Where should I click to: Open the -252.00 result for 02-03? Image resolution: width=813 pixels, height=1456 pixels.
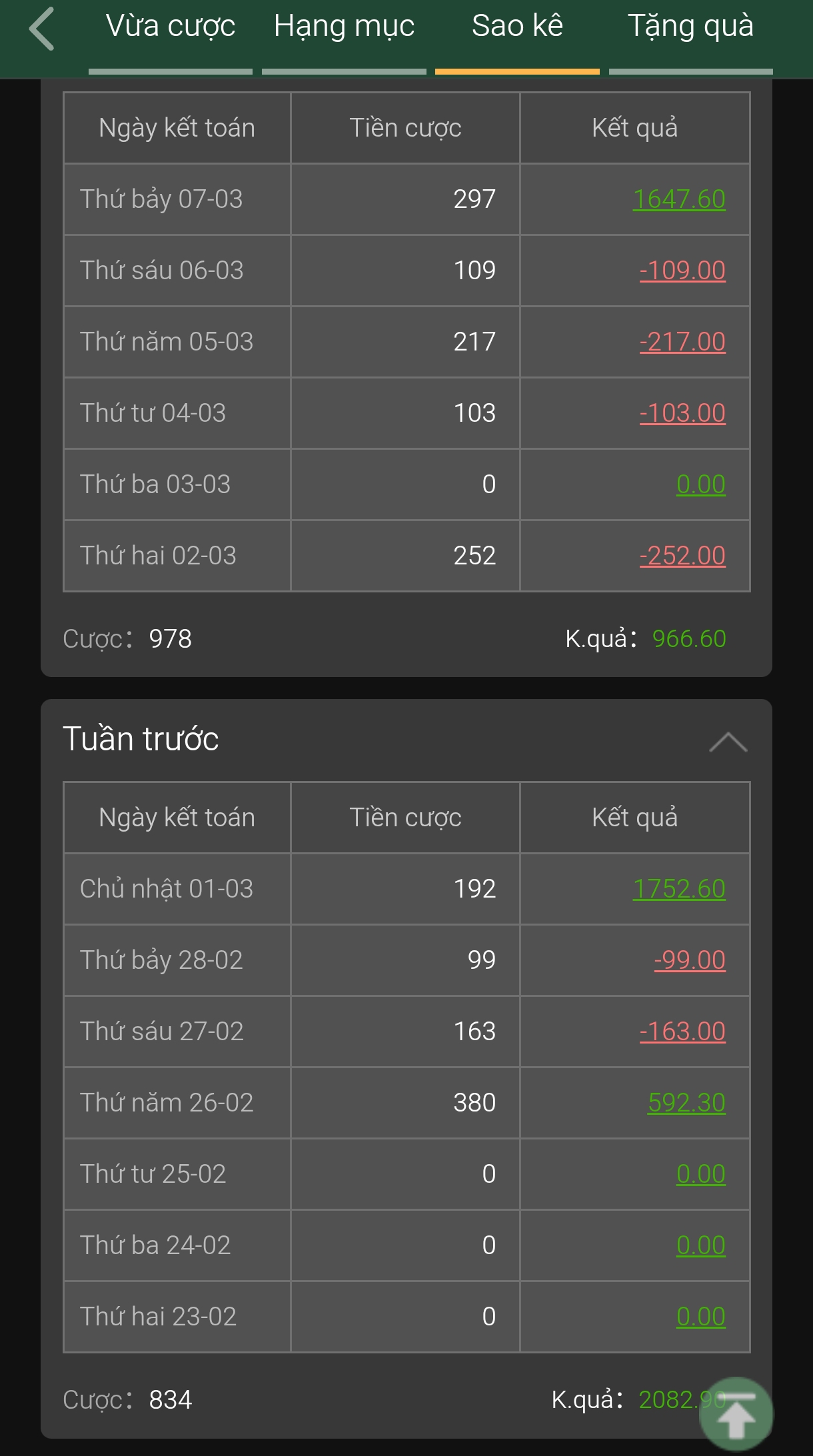(682, 556)
